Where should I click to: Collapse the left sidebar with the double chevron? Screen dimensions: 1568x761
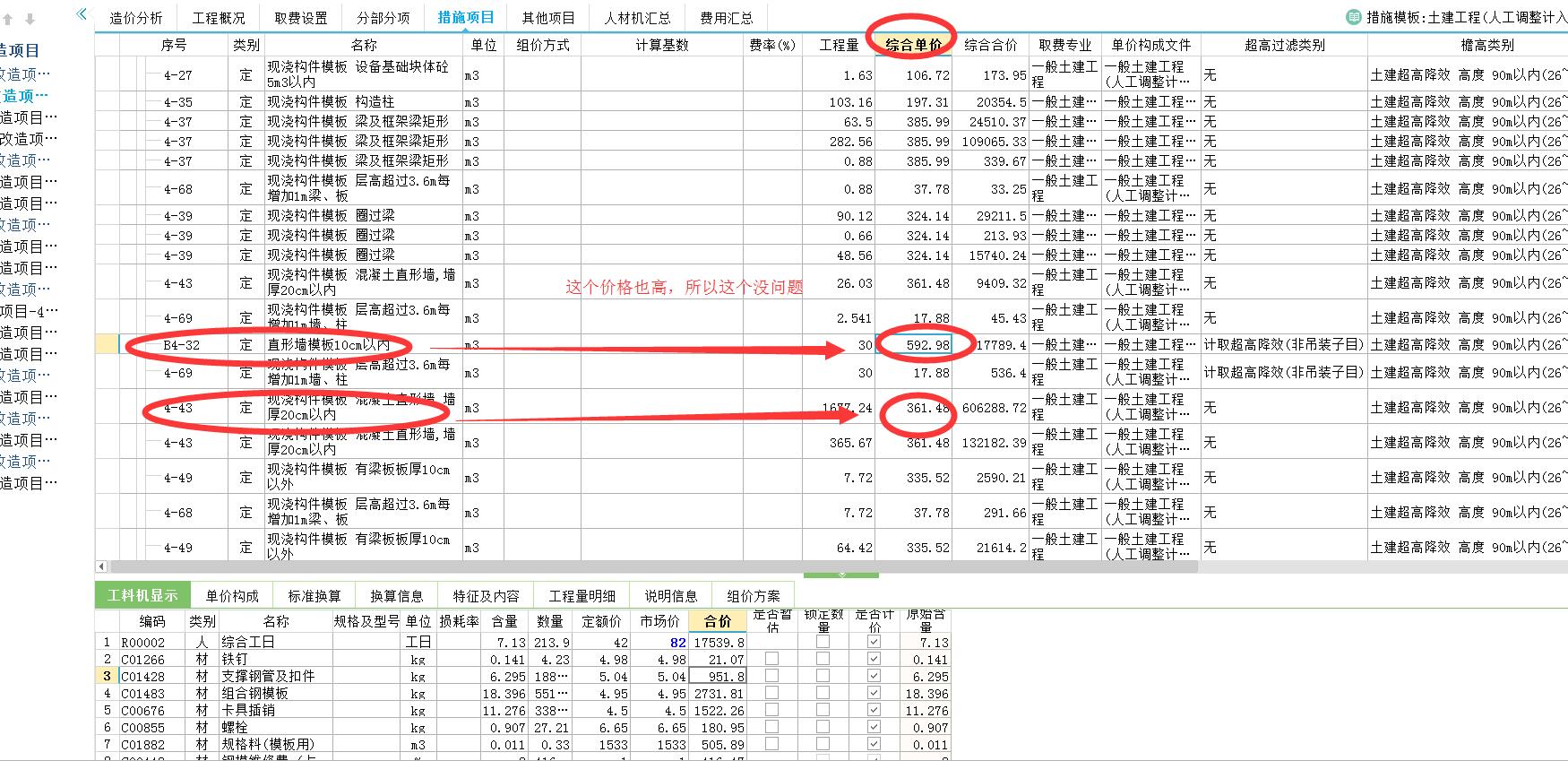82,13
